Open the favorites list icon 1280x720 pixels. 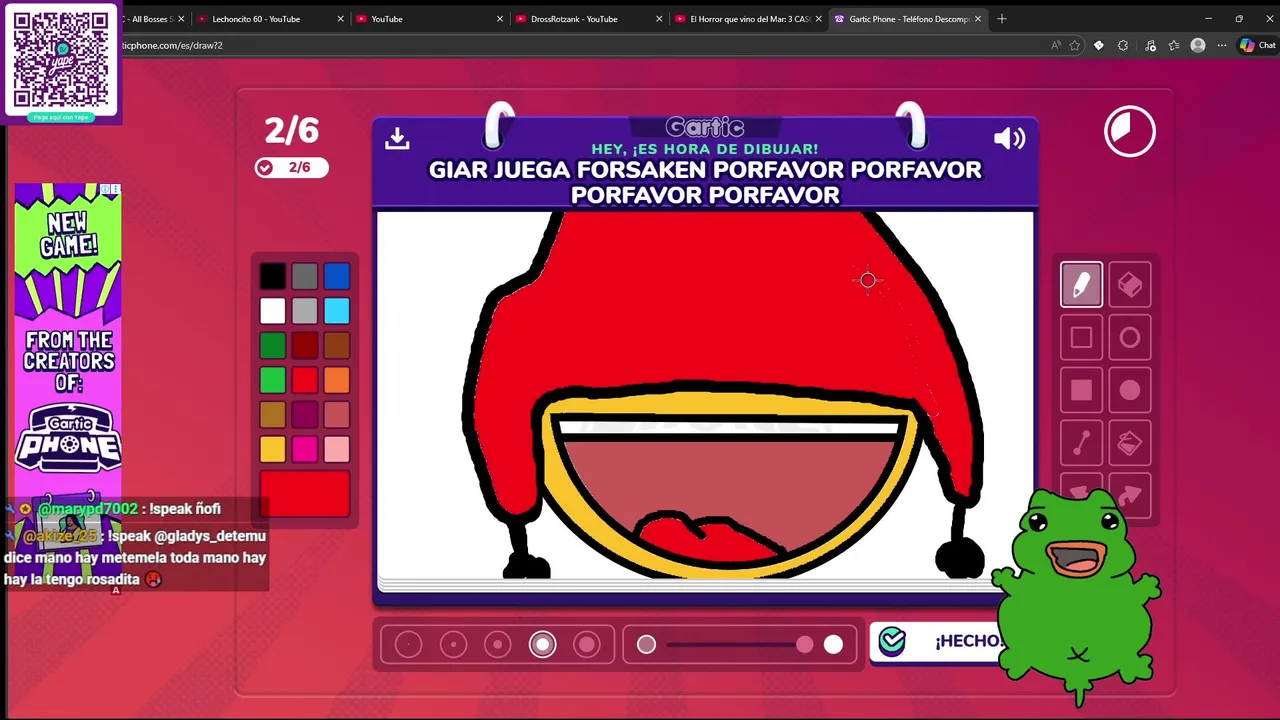(1174, 45)
